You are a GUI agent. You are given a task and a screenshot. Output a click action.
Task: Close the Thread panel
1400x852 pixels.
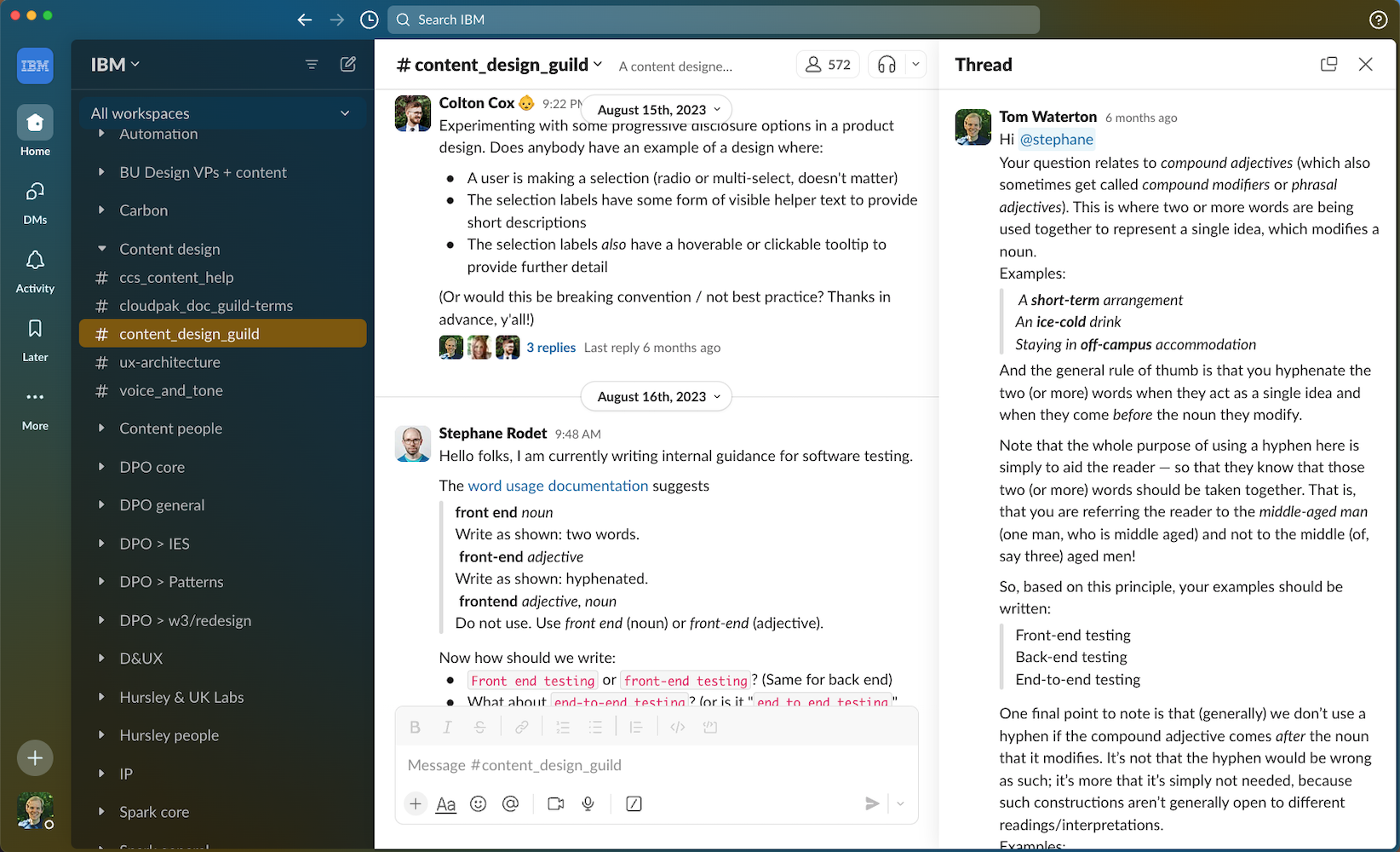coord(1365,64)
